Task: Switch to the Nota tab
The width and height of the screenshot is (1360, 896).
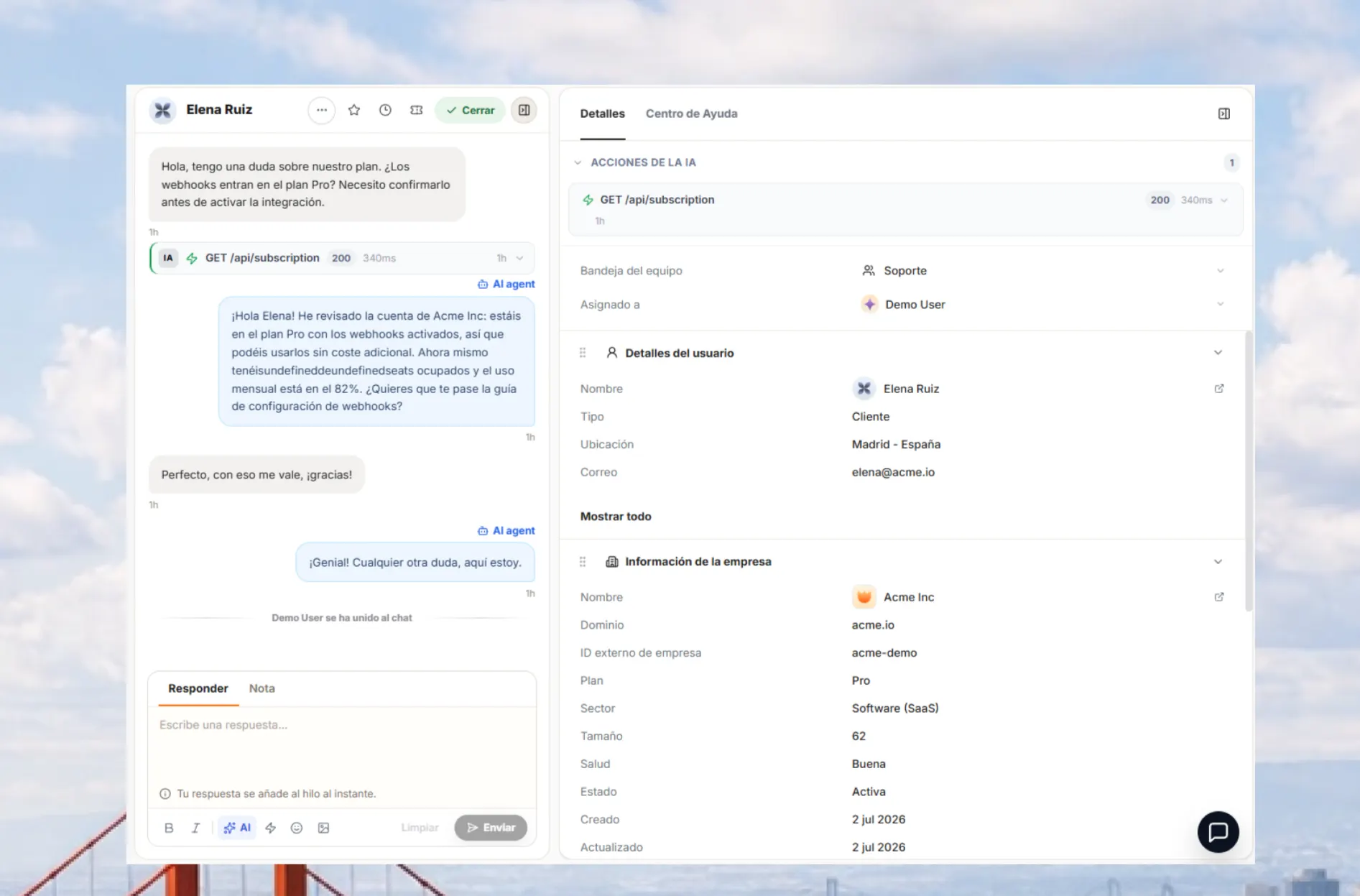Action: coord(262,688)
